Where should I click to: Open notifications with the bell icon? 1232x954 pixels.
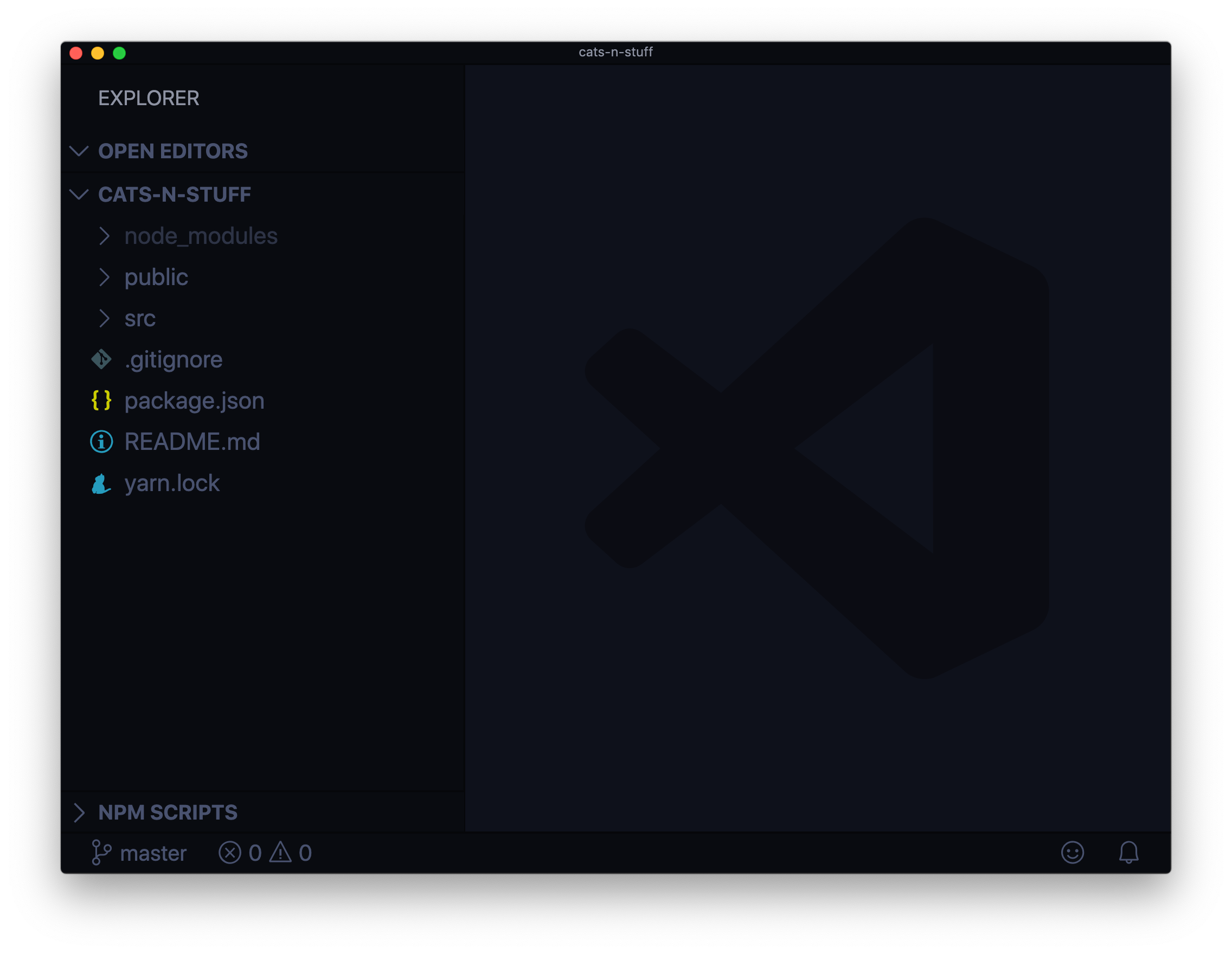pos(1130,853)
